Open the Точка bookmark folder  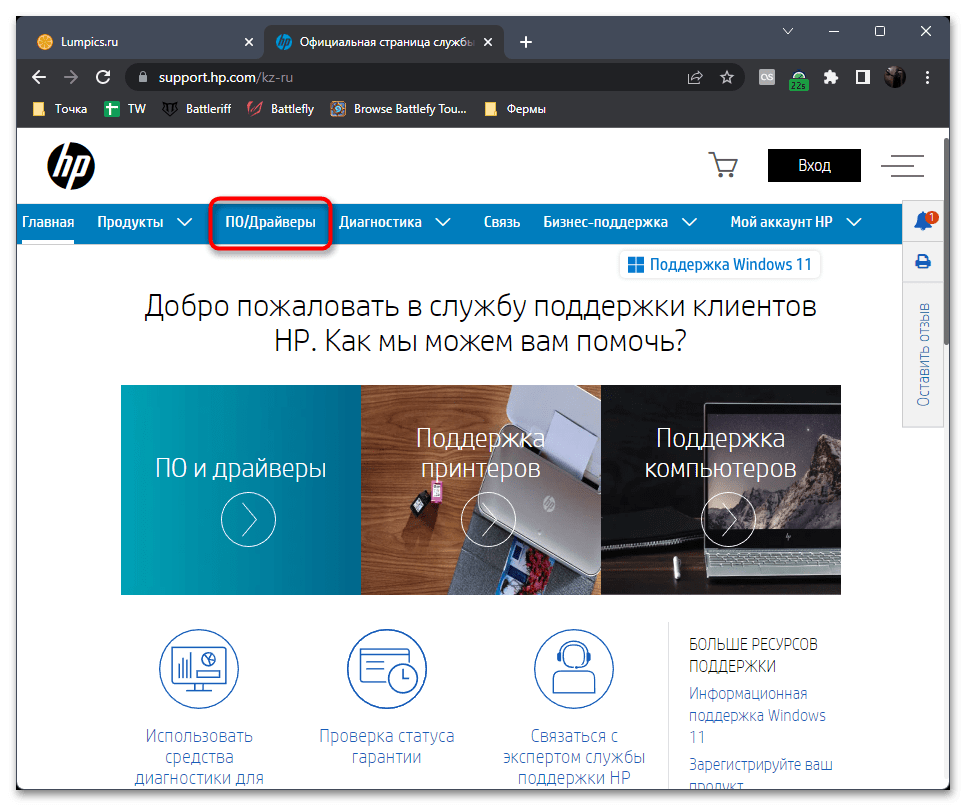tap(59, 109)
